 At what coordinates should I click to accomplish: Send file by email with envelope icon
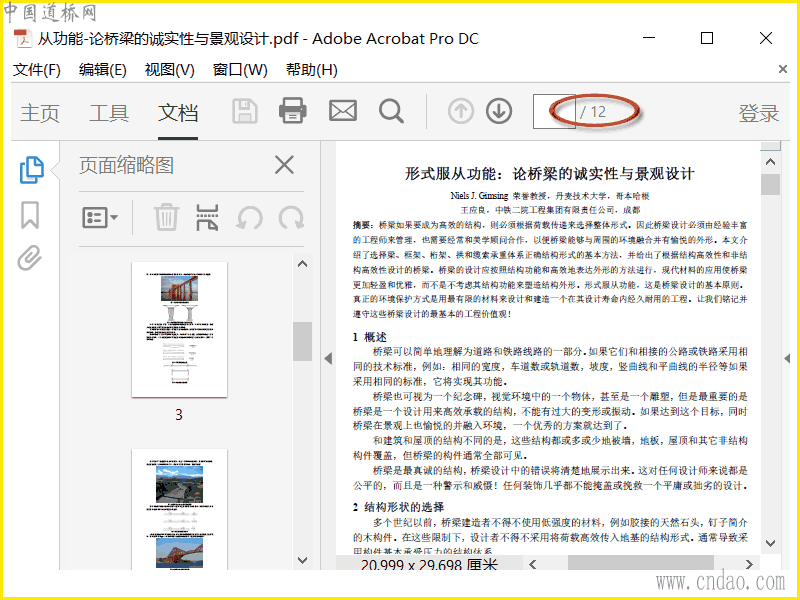point(342,111)
